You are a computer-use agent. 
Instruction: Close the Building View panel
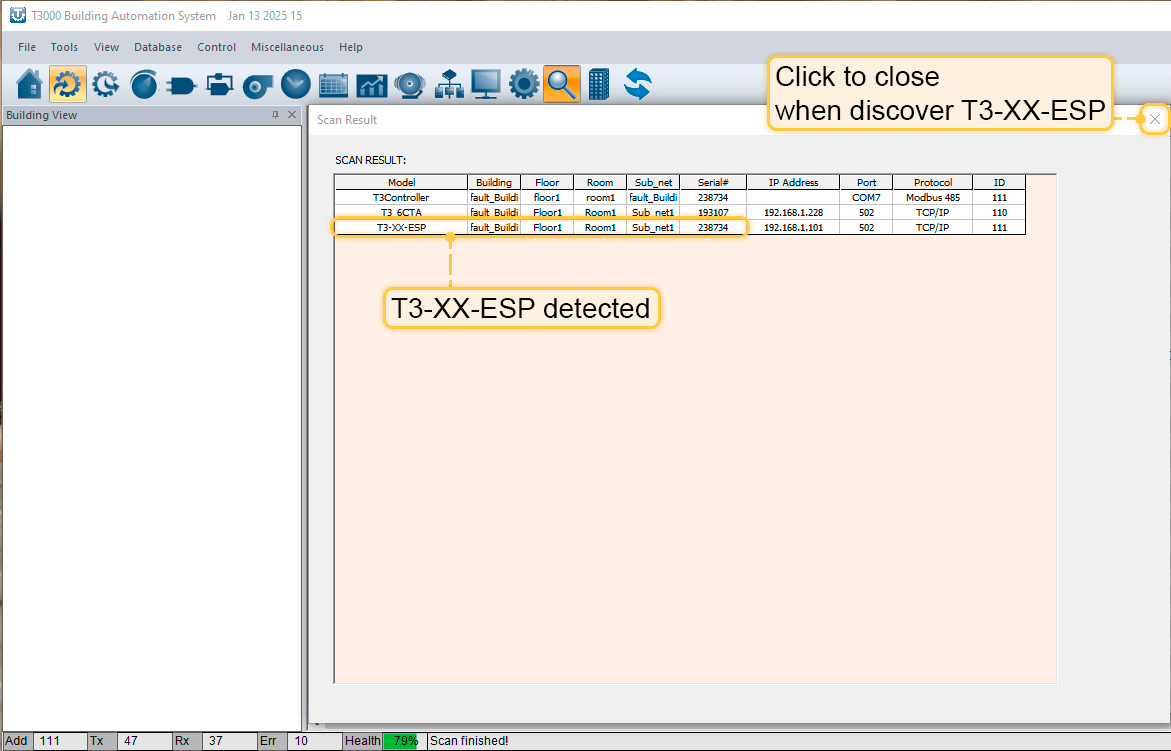tap(292, 115)
